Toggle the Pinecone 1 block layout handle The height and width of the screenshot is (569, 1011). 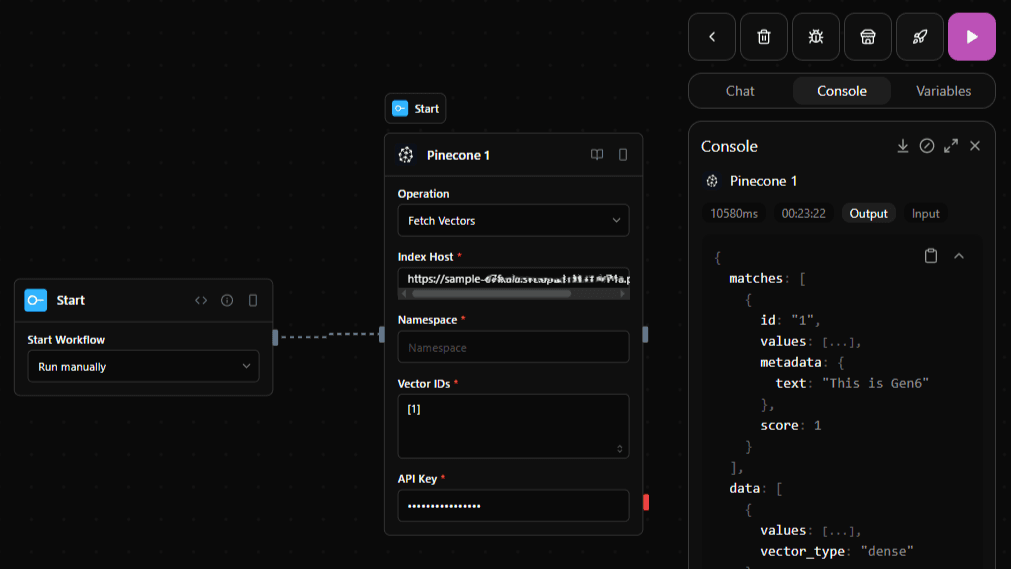coord(623,155)
